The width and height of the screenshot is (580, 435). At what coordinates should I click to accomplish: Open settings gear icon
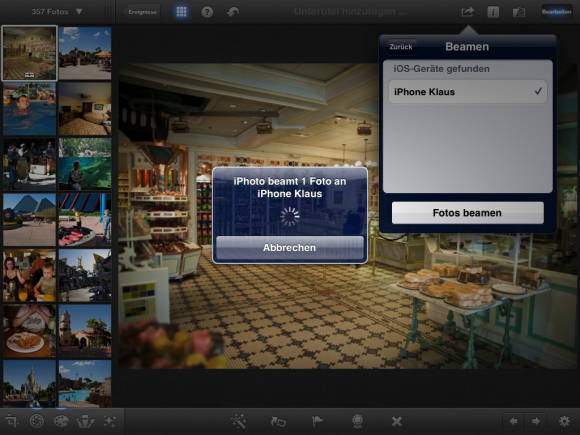[x=564, y=421]
